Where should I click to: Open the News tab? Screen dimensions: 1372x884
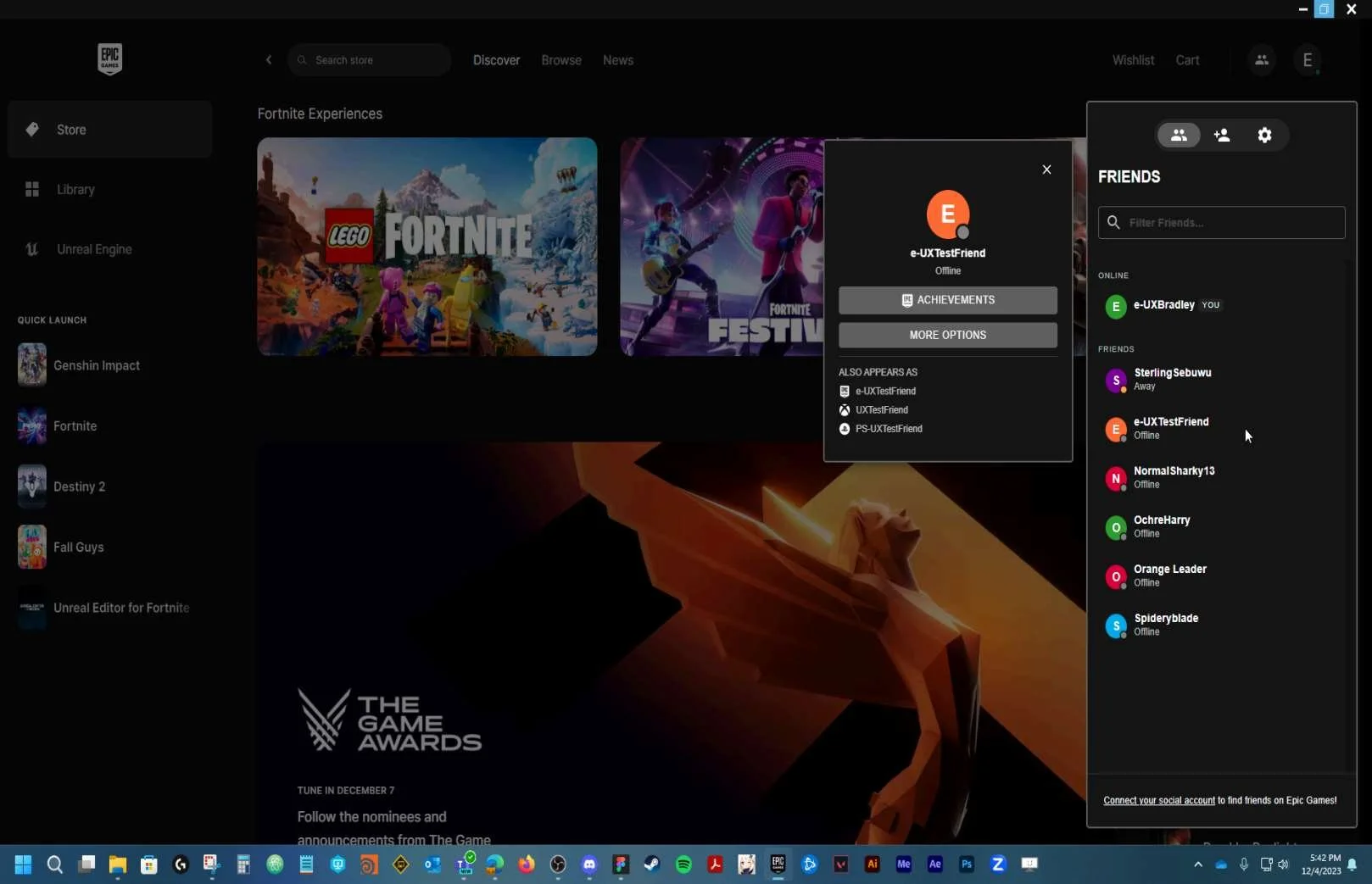pyautogui.click(x=618, y=60)
